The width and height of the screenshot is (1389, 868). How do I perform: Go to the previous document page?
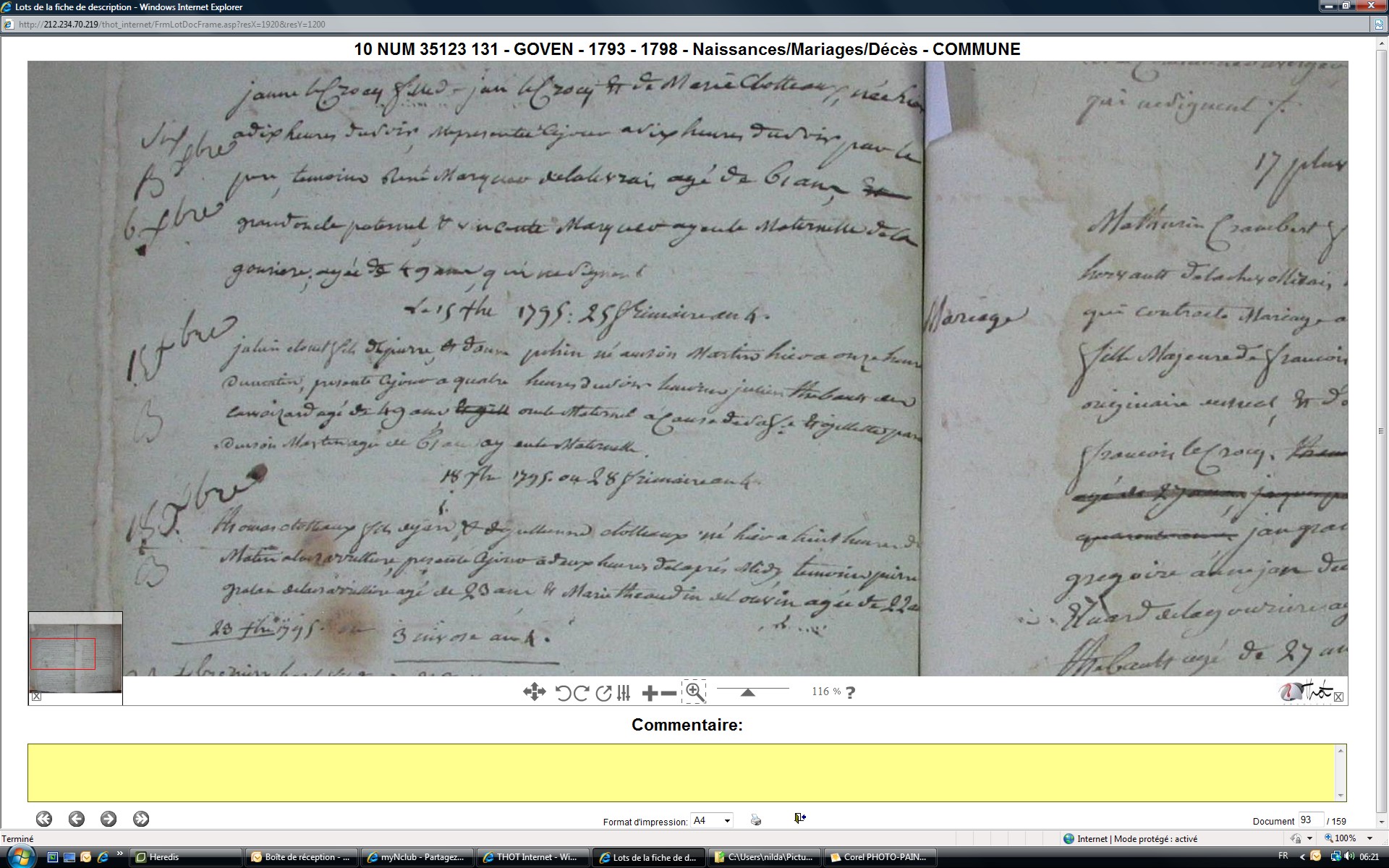(x=77, y=819)
